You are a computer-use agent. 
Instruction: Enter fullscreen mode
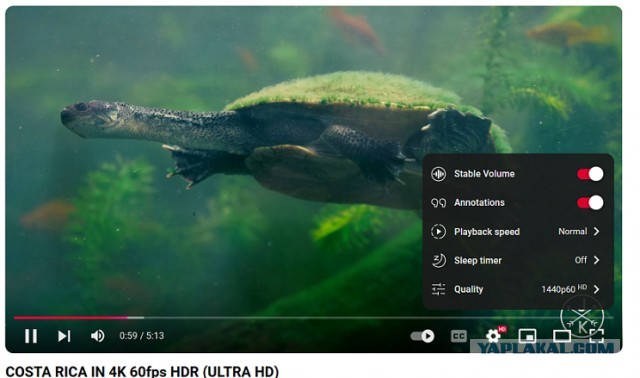click(x=596, y=336)
